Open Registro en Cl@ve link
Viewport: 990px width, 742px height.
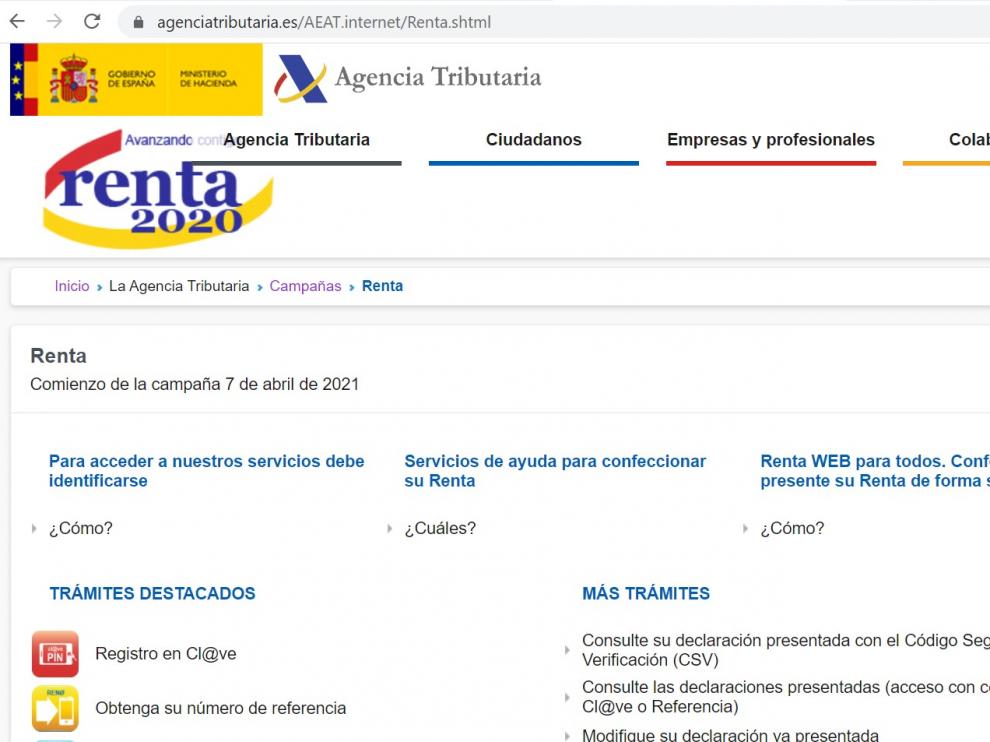click(x=166, y=654)
